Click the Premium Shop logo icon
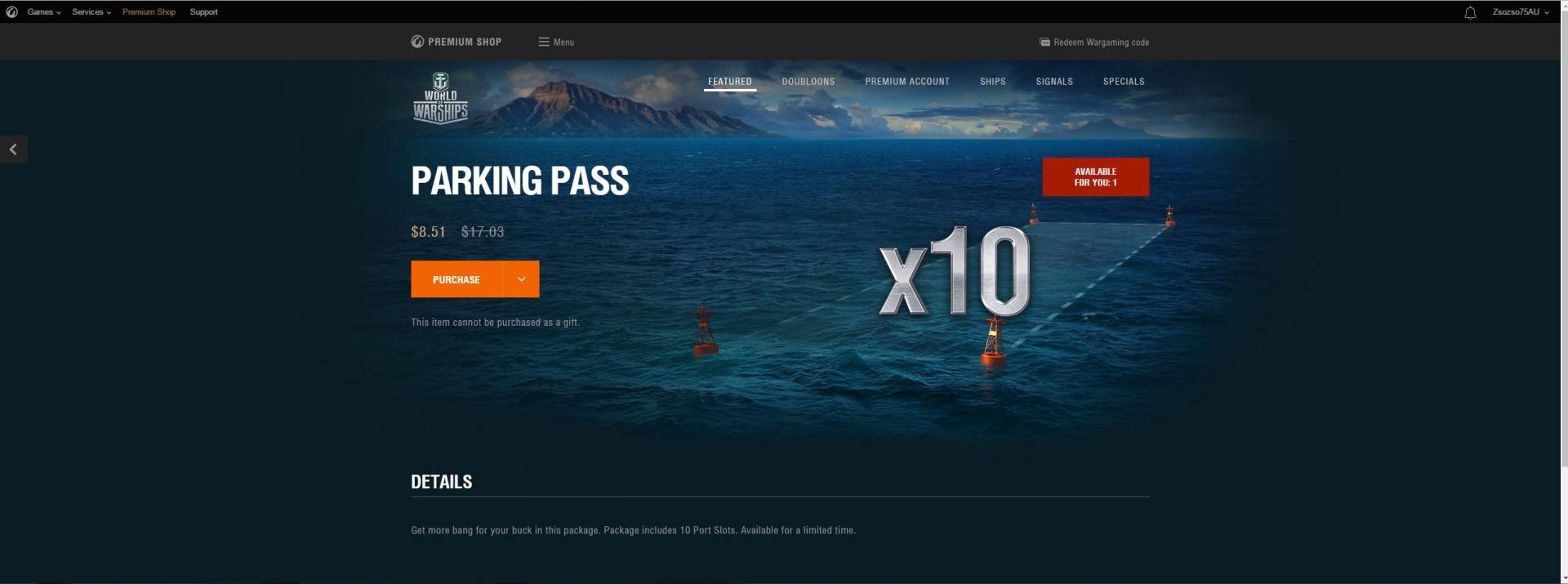Screen dimensions: 1568x584 click(417, 42)
